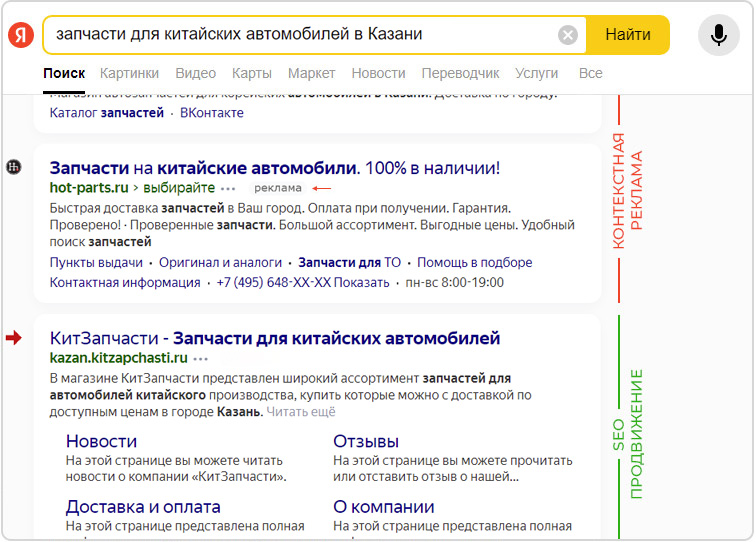This screenshot has height=542, width=756.
Task: Open the Новости tab
Action: pos(378,73)
